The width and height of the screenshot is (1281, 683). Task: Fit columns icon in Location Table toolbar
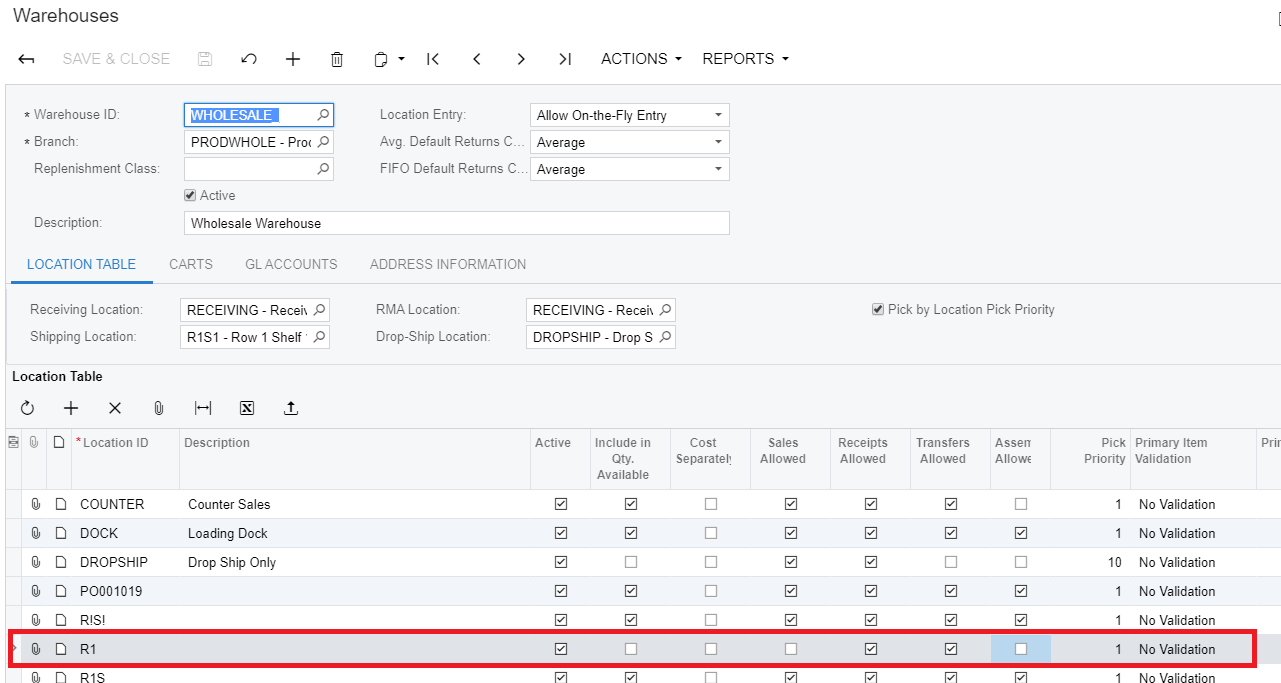(x=203, y=408)
